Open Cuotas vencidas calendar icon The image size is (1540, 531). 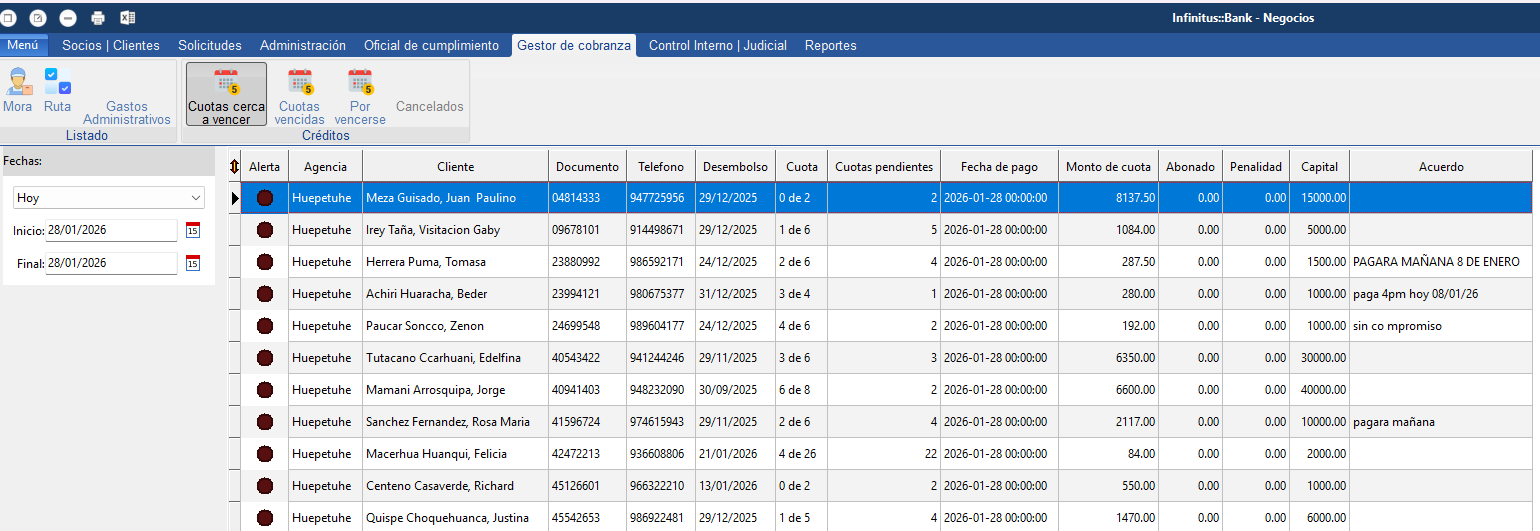[300, 83]
